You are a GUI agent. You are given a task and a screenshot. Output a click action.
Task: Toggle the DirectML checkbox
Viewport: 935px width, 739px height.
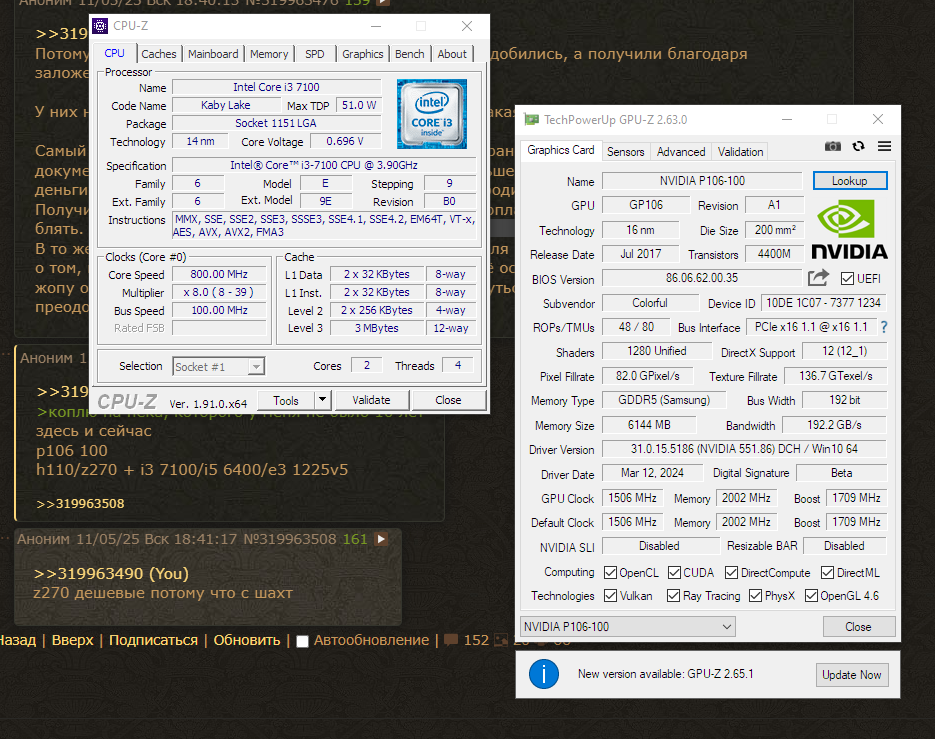(827, 573)
